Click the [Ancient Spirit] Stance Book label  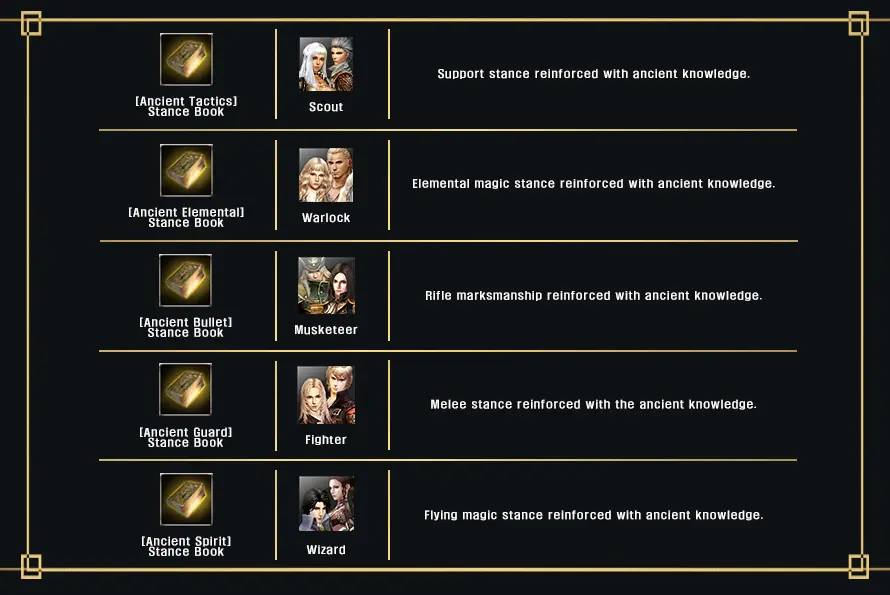click(186, 546)
